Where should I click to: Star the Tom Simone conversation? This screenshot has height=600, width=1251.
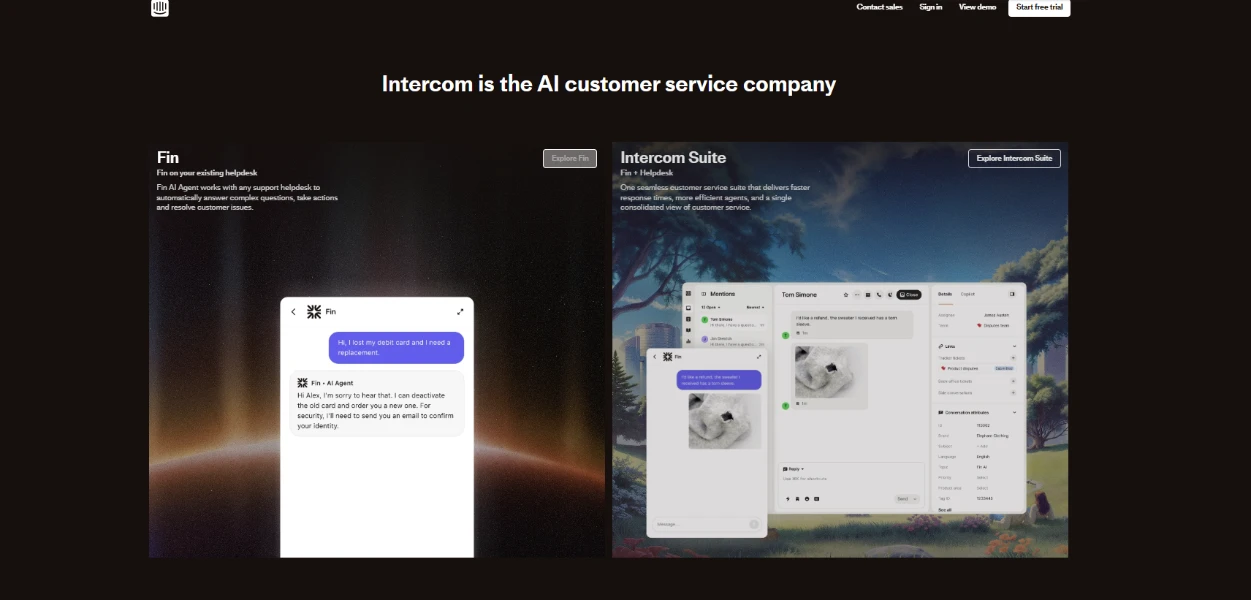pos(845,294)
